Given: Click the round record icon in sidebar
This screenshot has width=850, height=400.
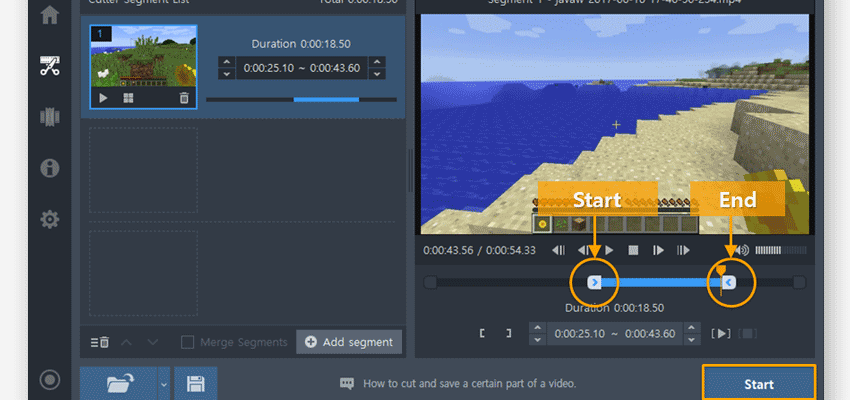Looking at the screenshot, I should pyautogui.click(x=50, y=379).
